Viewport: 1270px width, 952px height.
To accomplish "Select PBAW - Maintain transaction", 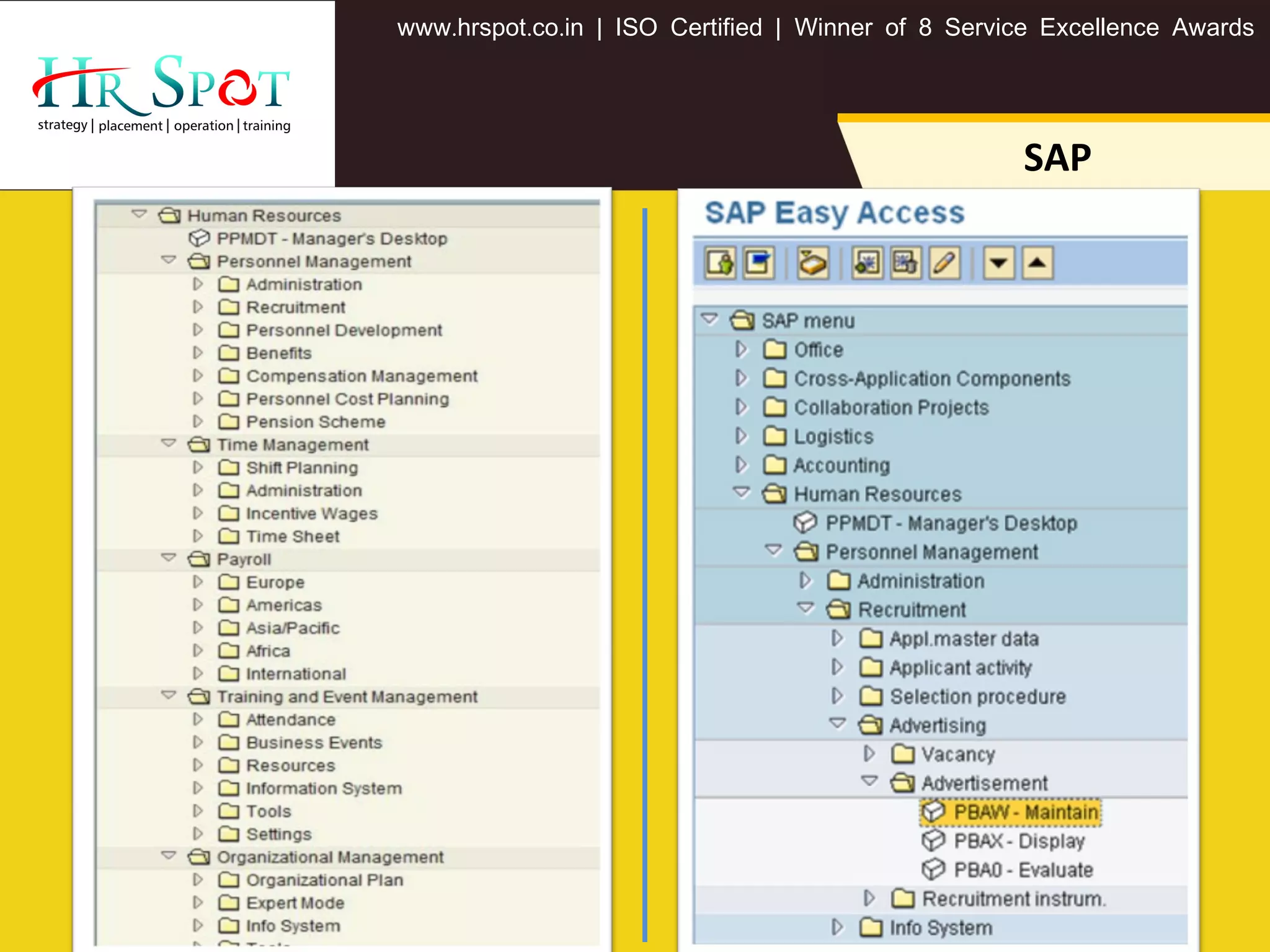I will tap(1010, 812).
